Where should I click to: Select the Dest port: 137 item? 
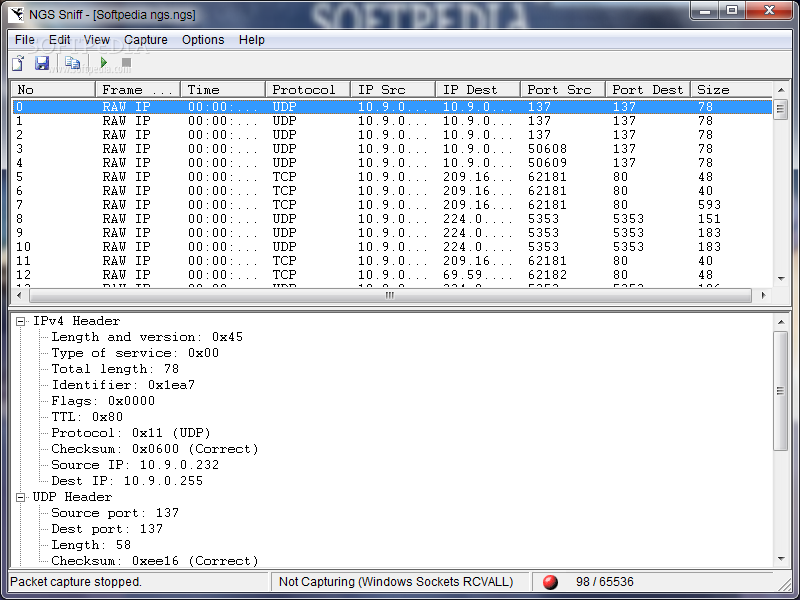coord(107,529)
